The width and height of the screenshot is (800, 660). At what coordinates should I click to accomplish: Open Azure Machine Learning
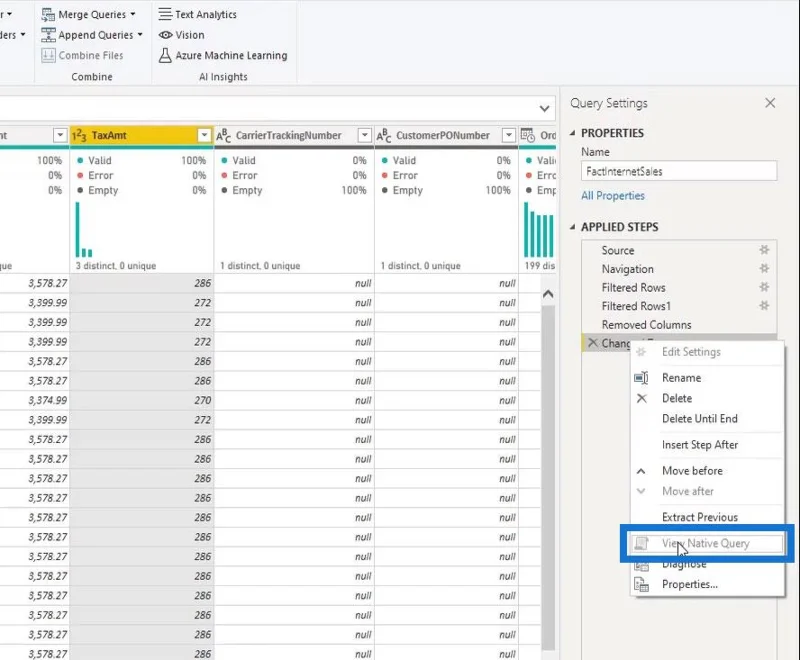pyautogui.click(x=223, y=56)
